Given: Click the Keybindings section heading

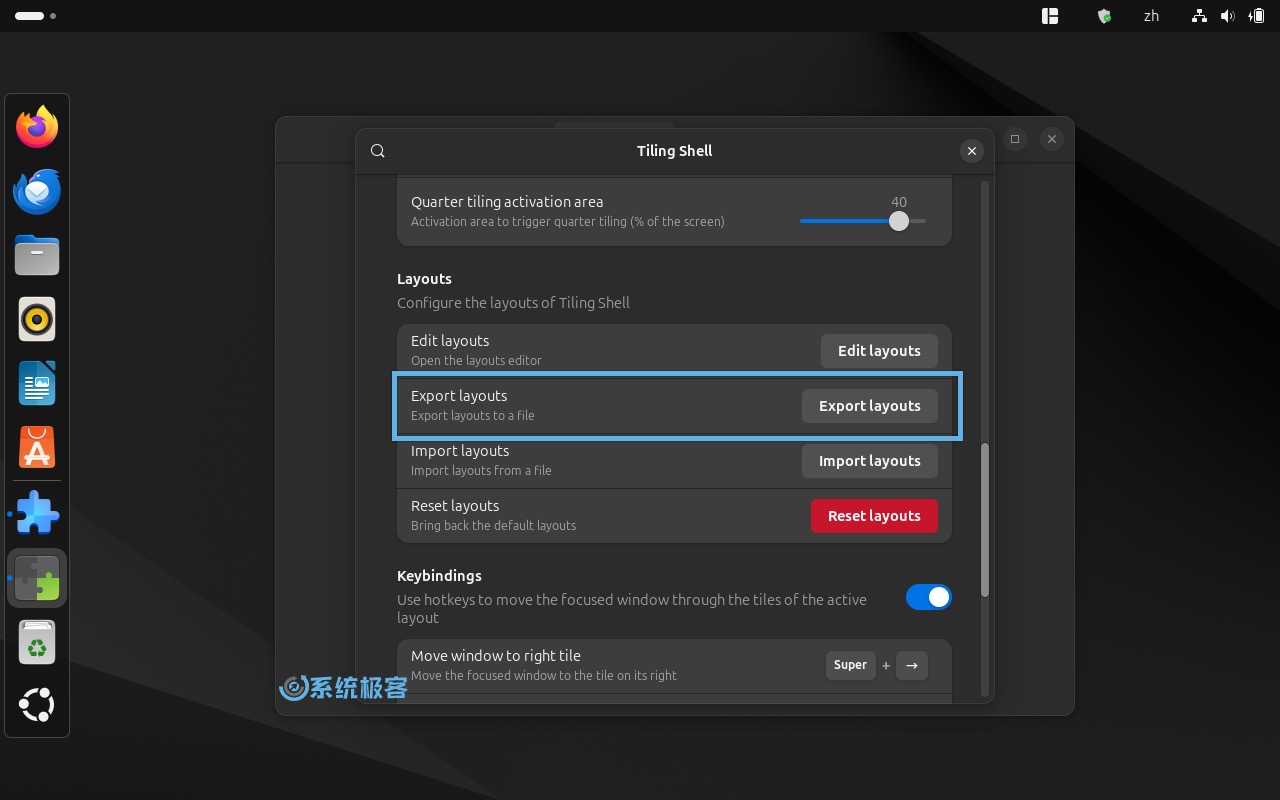Looking at the screenshot, I should (439, 576).
